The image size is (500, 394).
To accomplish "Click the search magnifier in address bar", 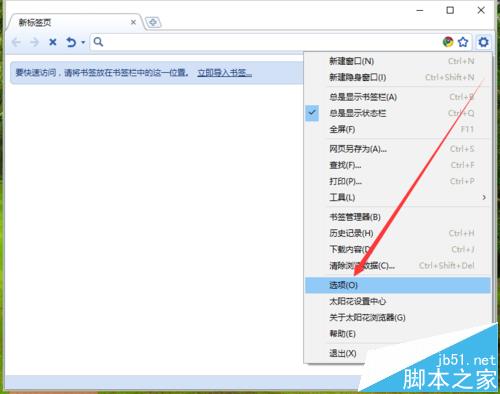I will [x=98, y=42].
